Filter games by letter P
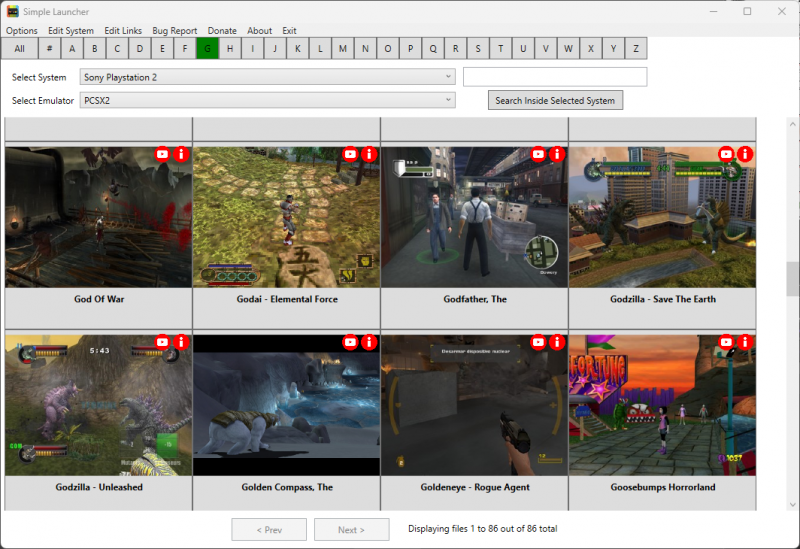Screen dimensions: 800x549 click(410, 48)
